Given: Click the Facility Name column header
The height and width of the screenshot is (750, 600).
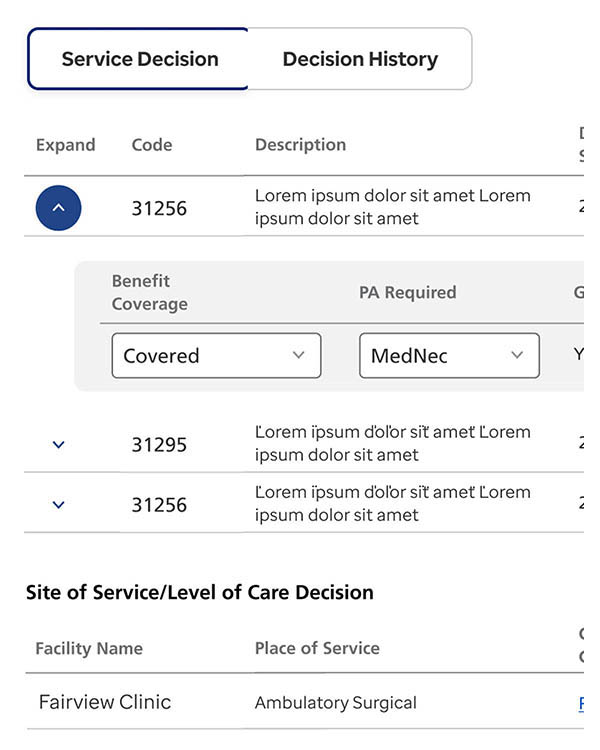Looking at the screenshot, I should pyautogui.click(x=89, y=648).
